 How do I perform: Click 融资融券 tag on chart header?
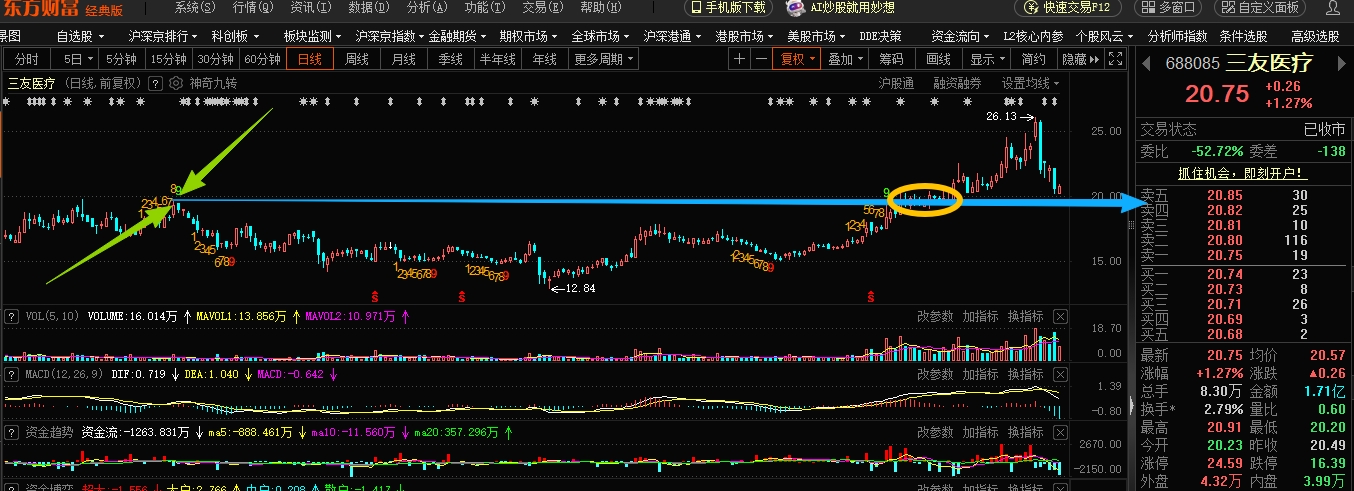[x=957, y=83]
